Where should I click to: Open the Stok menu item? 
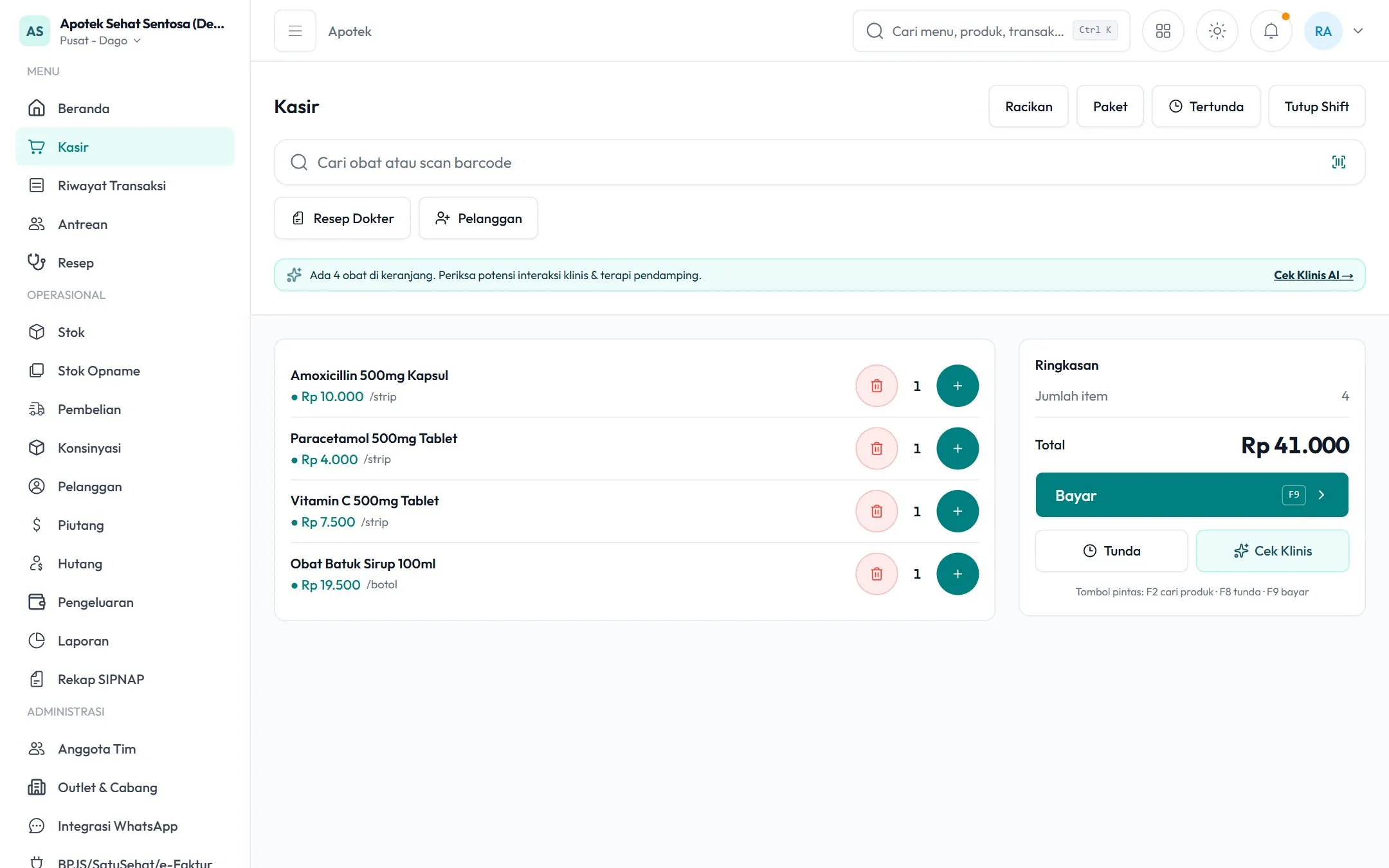125,332
